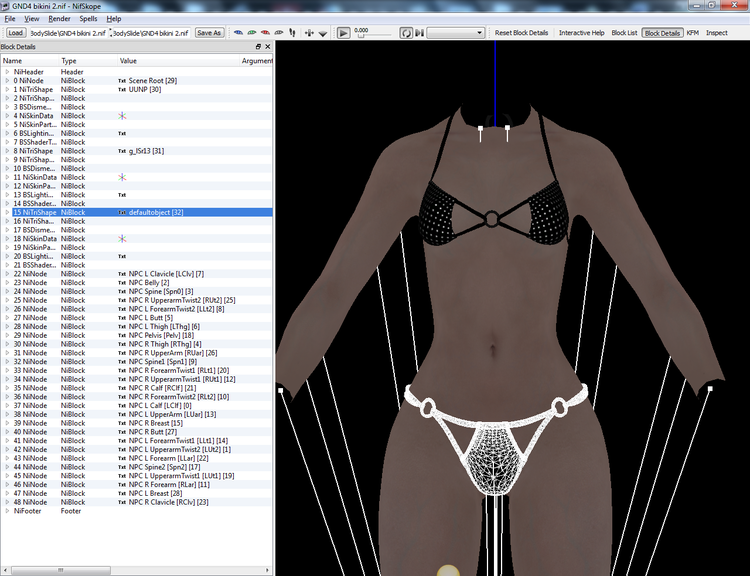Open the Help menu

tap(113, 19)
